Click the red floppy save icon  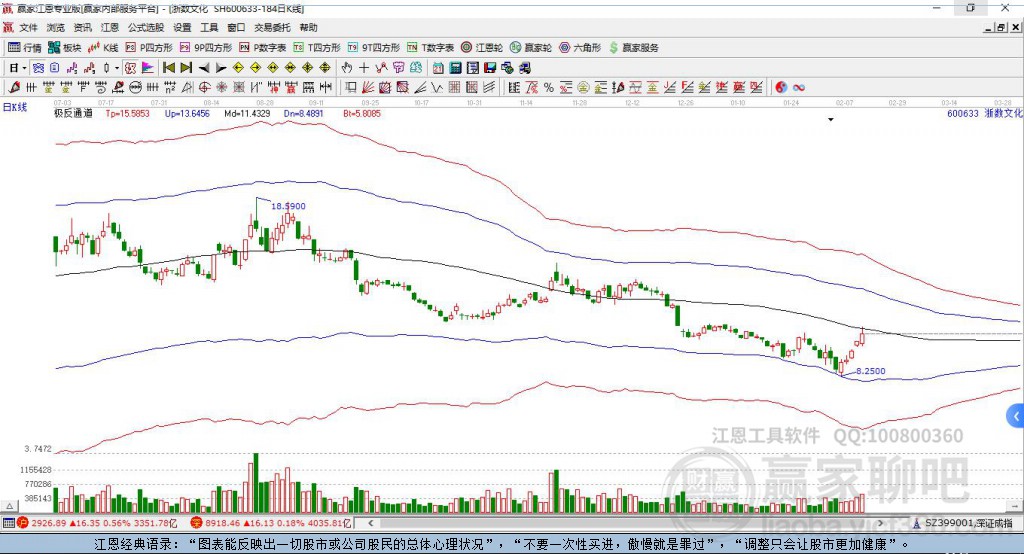490,68
